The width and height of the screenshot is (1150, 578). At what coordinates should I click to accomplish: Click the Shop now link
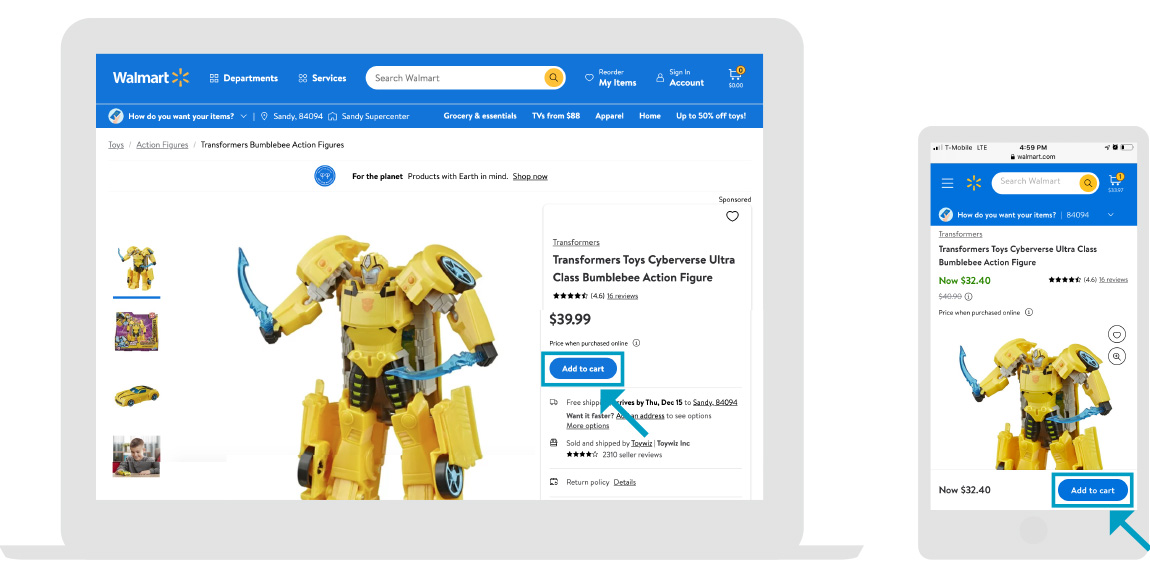[x=530, y=177]
